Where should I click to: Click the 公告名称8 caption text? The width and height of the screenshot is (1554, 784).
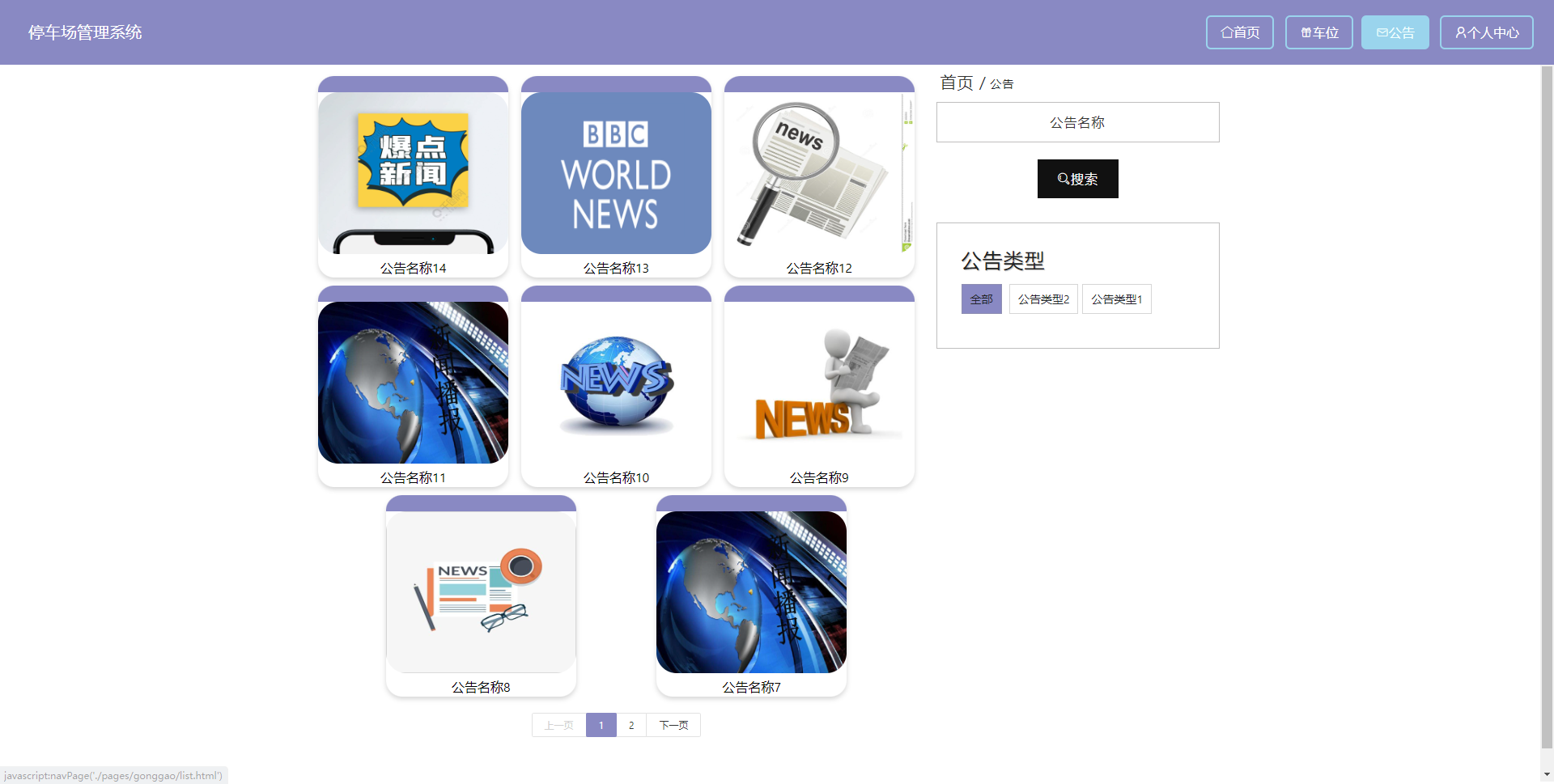click(x=481, y=687)
